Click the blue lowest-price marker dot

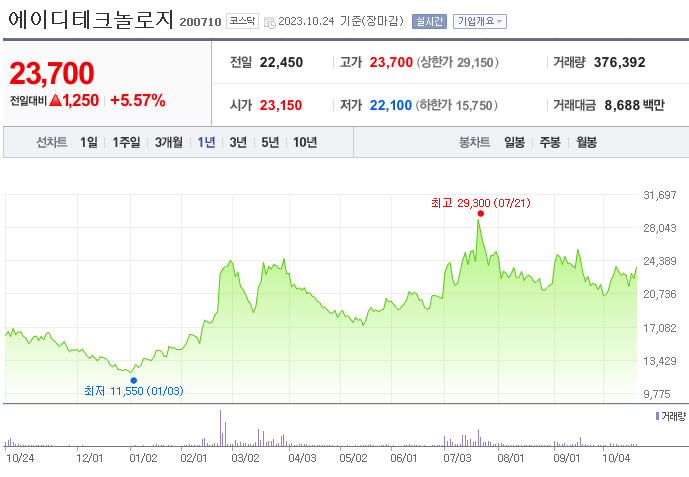coord(134,380)
